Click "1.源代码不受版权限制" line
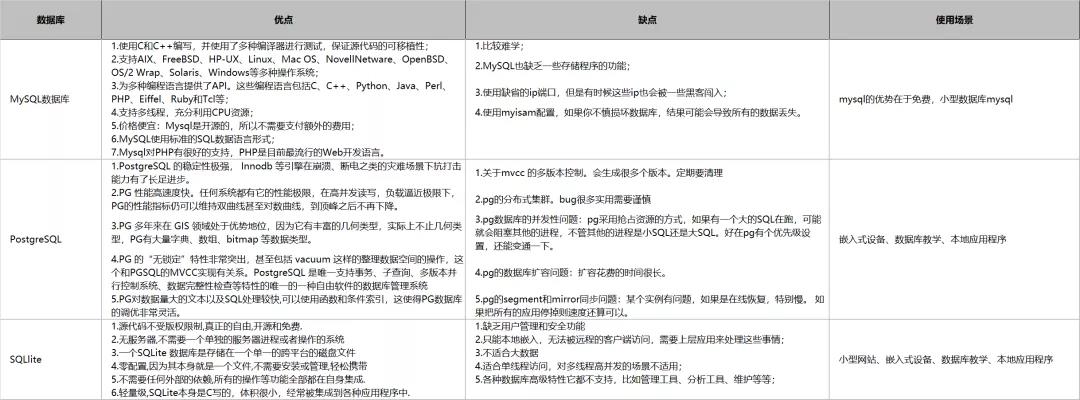Viewport: 1080px width, 400px height. [206, 326]
